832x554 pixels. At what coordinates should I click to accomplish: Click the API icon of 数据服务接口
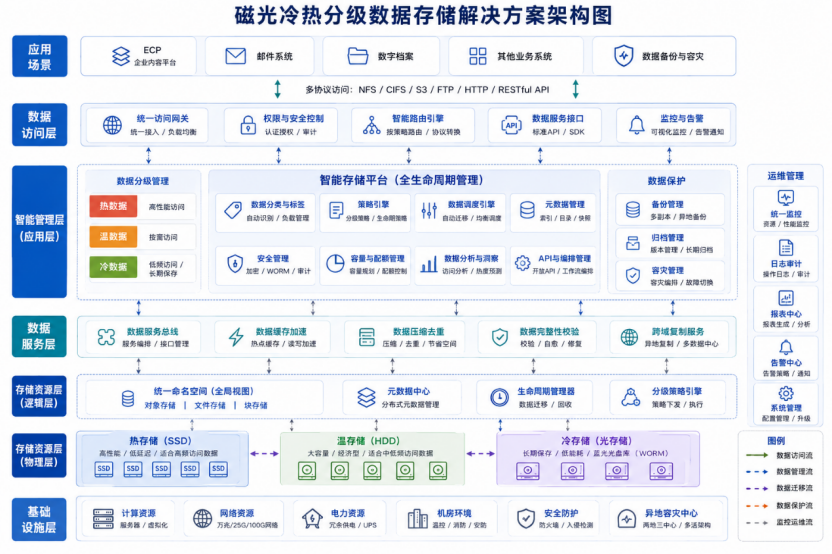[512, 125]
